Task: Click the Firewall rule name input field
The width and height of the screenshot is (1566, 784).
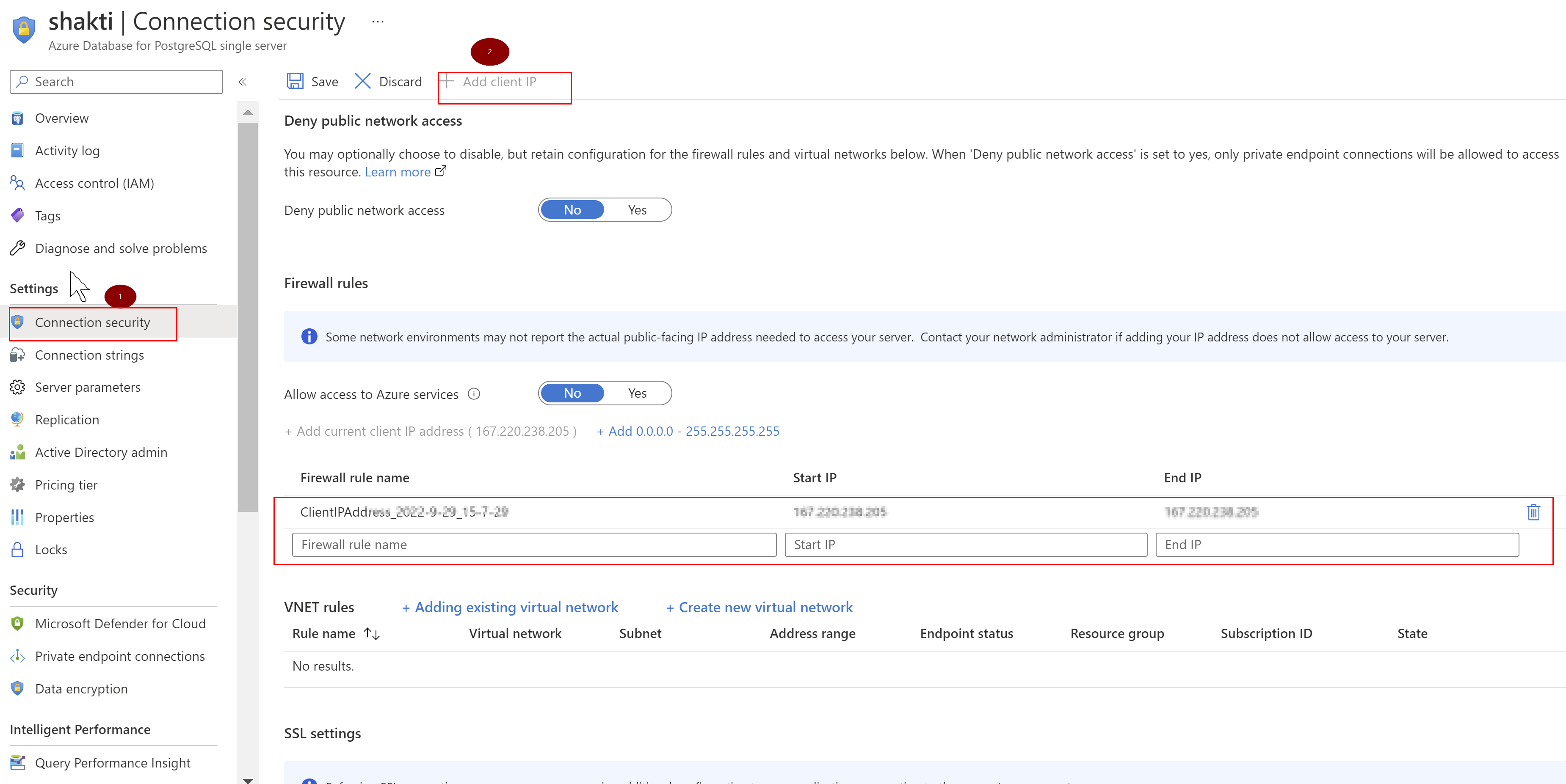Action: (534, 545)
